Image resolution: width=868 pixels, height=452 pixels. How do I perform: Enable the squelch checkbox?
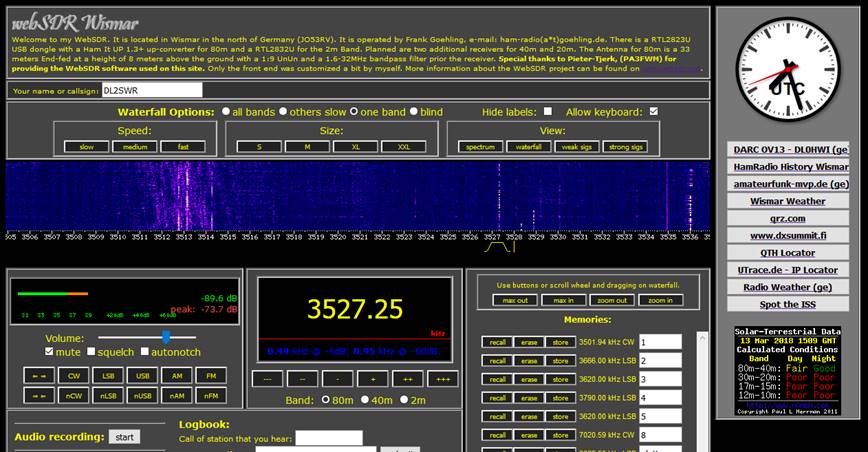pos(91,352)
